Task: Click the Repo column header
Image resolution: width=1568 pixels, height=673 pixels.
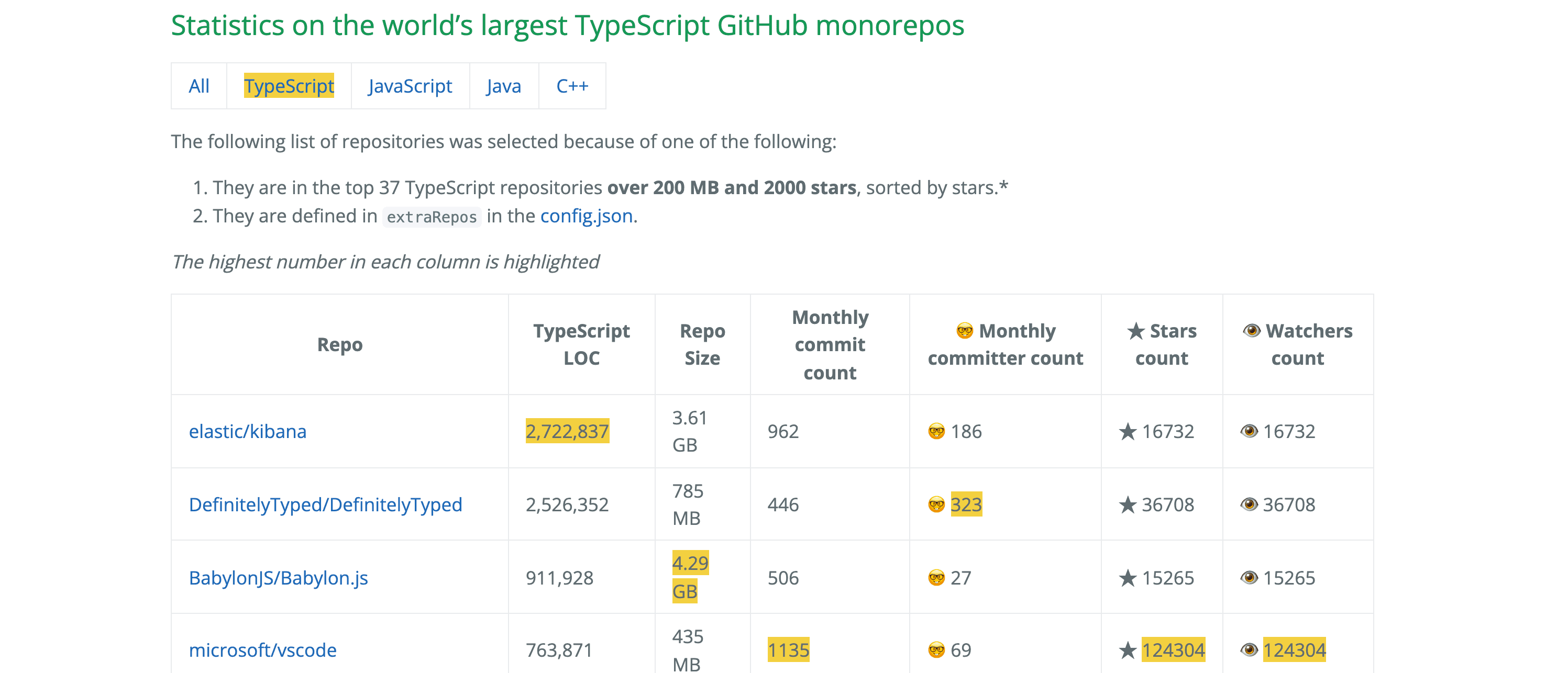Action: (x=340, y=344)
